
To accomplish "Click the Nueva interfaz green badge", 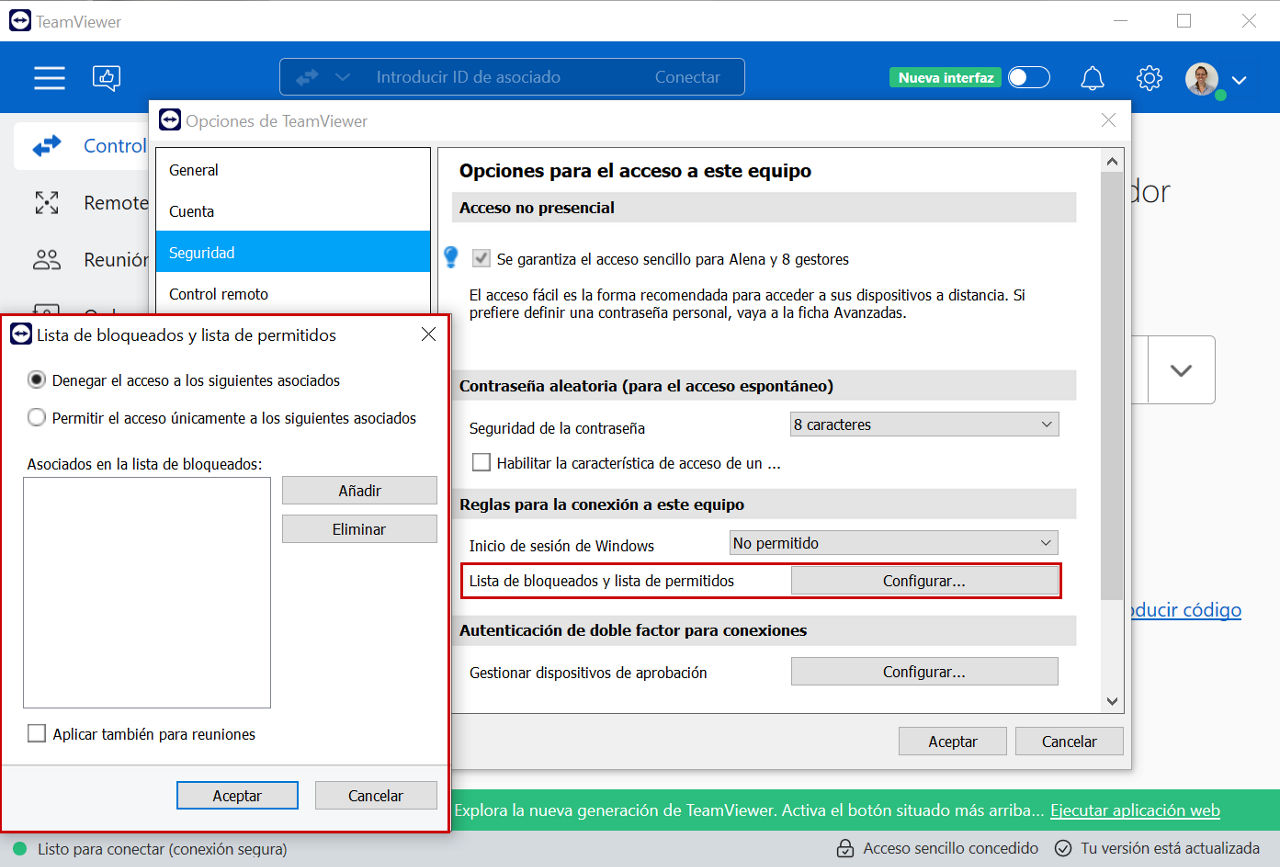I will 945,77.
